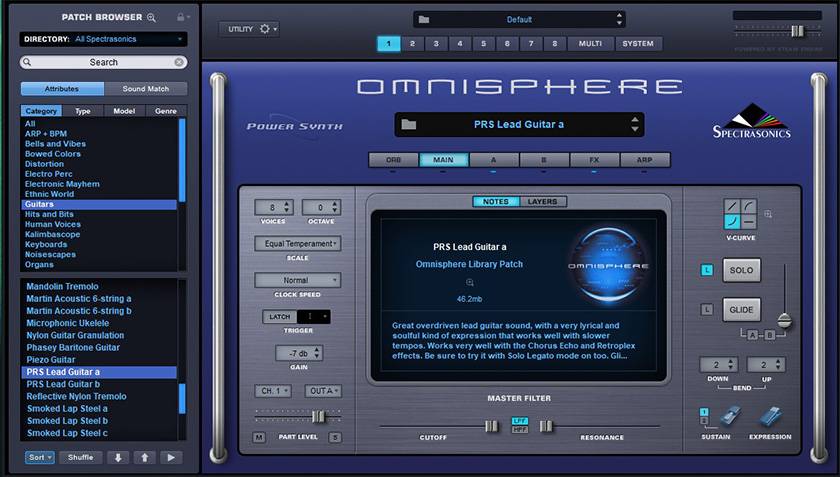This screenshot has height=477, width=840.
Task: Step patch up or down with PRS Lead Guitar a arrows
Action: (x=635, y=124)
